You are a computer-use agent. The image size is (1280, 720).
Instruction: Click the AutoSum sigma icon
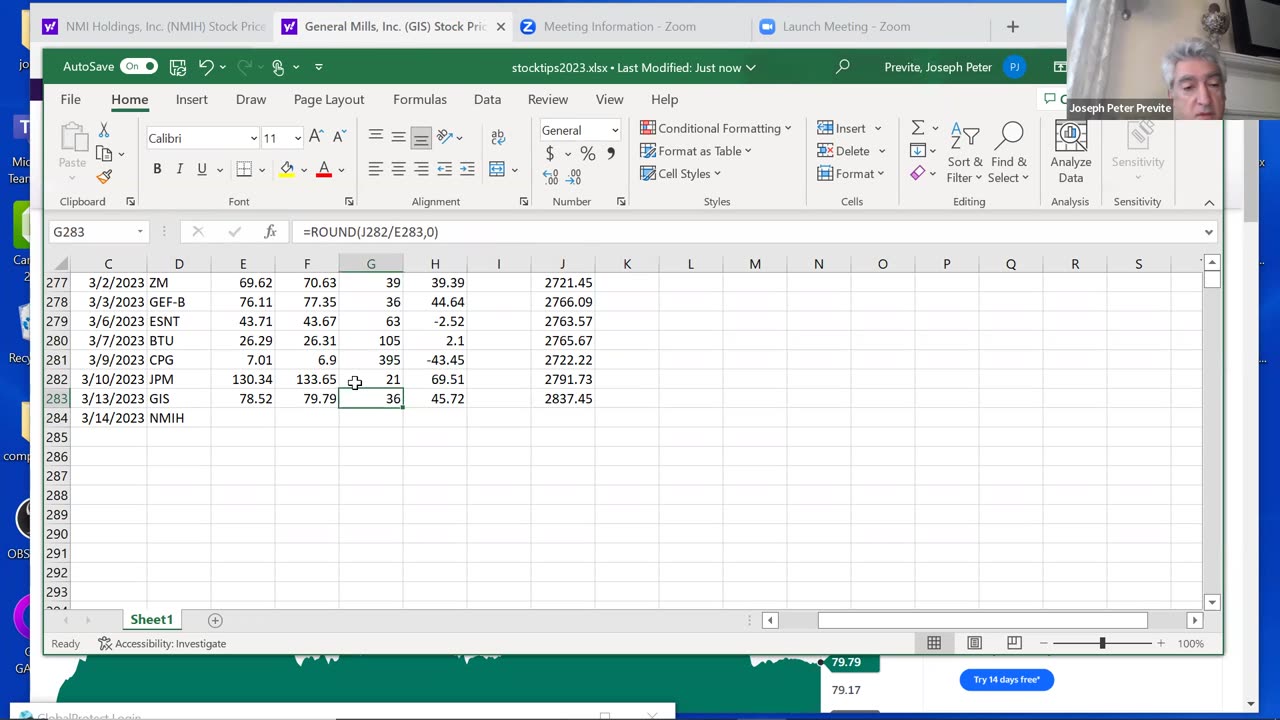point(918,128)
